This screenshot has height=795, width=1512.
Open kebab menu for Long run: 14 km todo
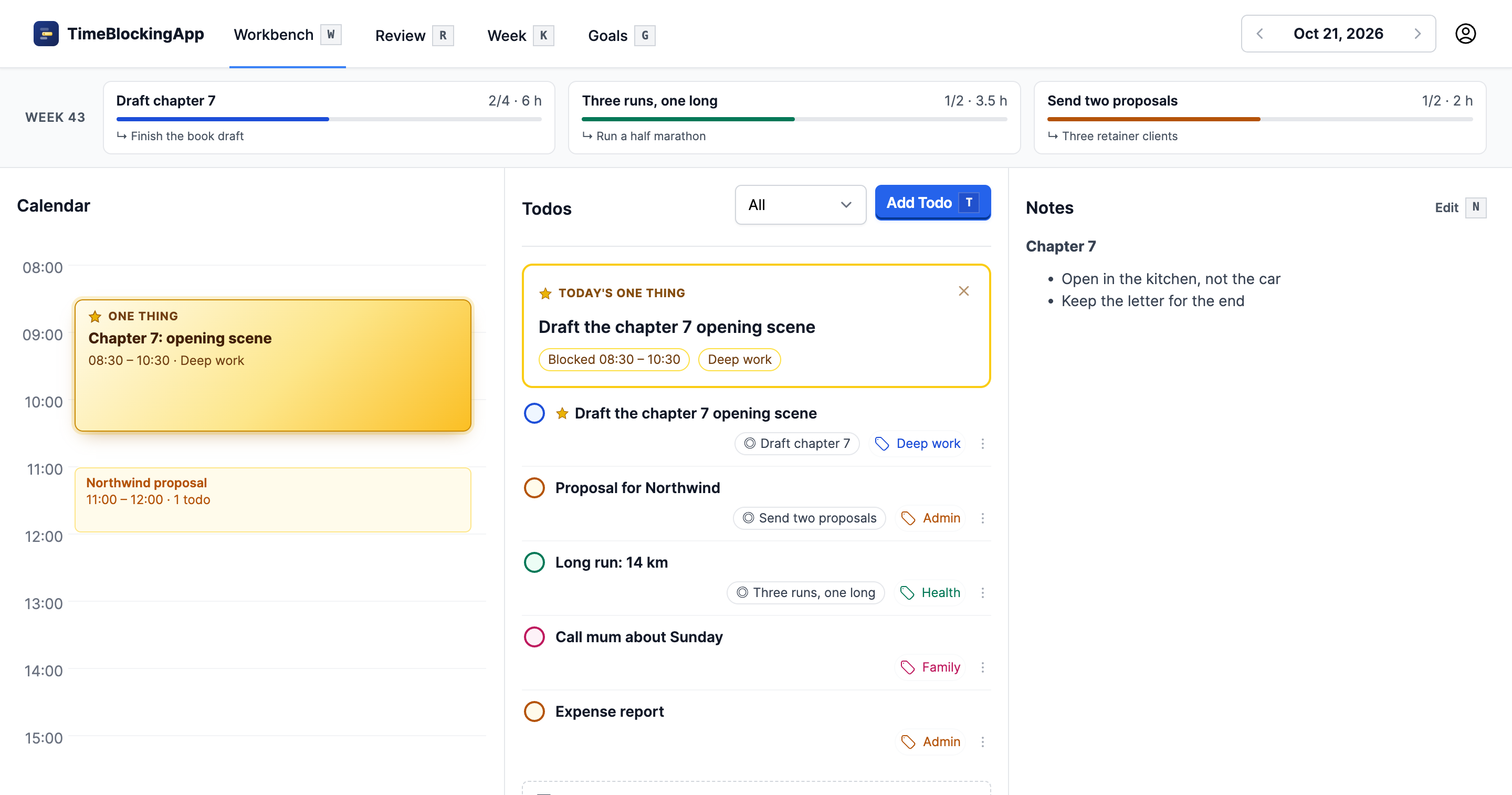983,592
